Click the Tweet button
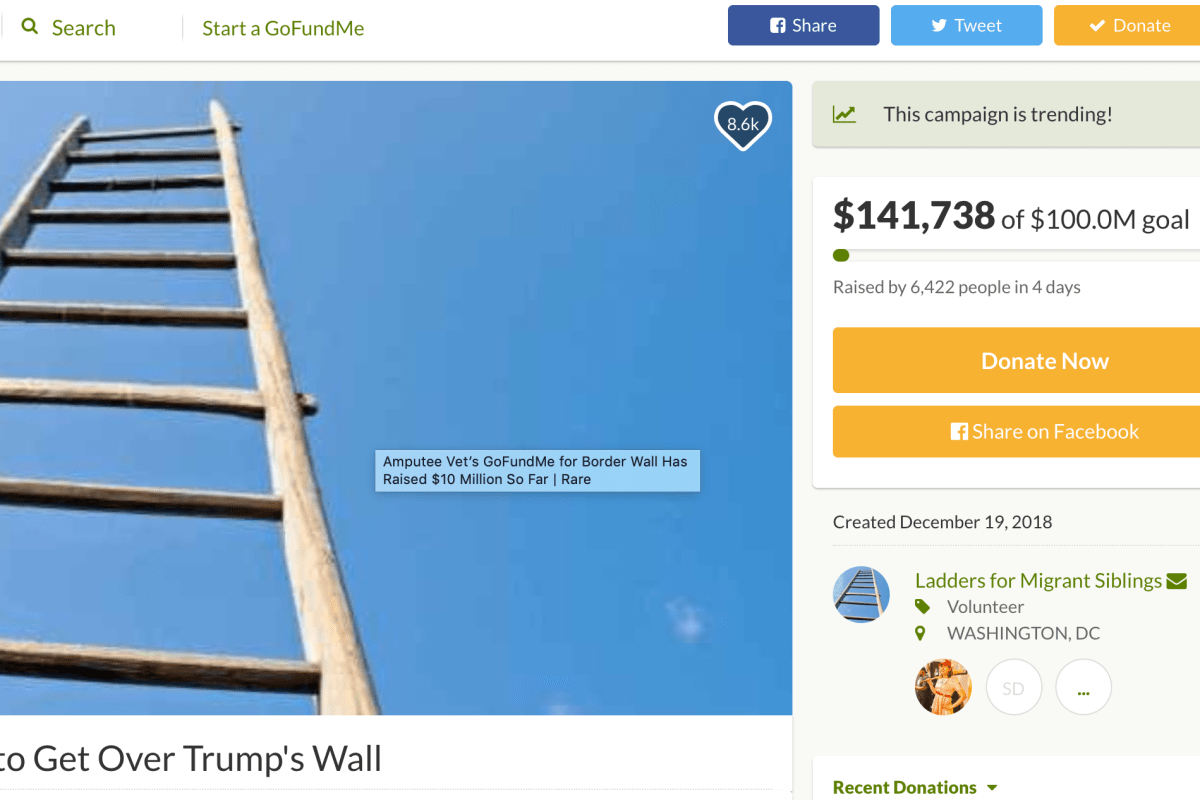 967,26
